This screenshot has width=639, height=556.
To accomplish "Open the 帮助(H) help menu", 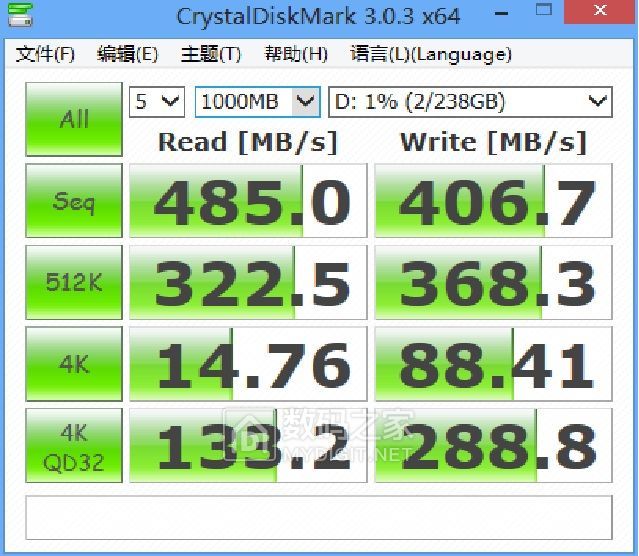I will coord(295,54).
